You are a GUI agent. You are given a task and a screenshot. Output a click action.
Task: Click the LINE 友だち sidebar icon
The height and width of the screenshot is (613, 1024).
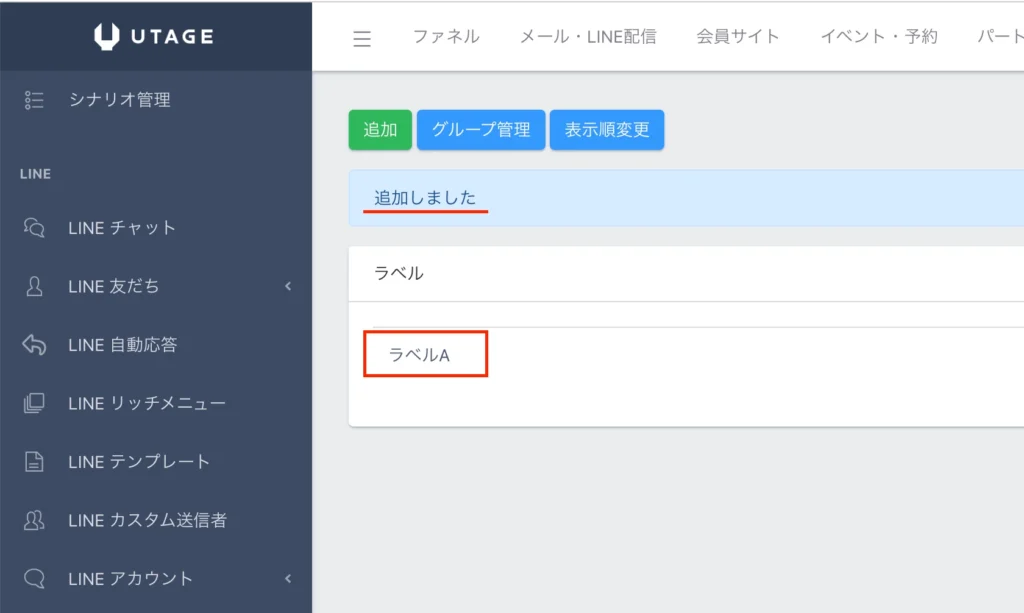35,287
